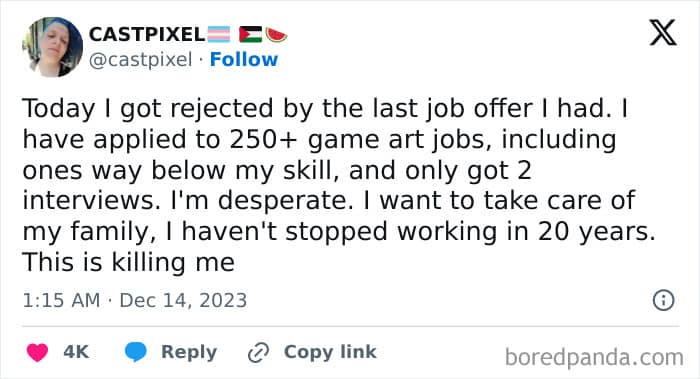
Task: Click the watermelon emoji
Action: [x=276, y=34]
